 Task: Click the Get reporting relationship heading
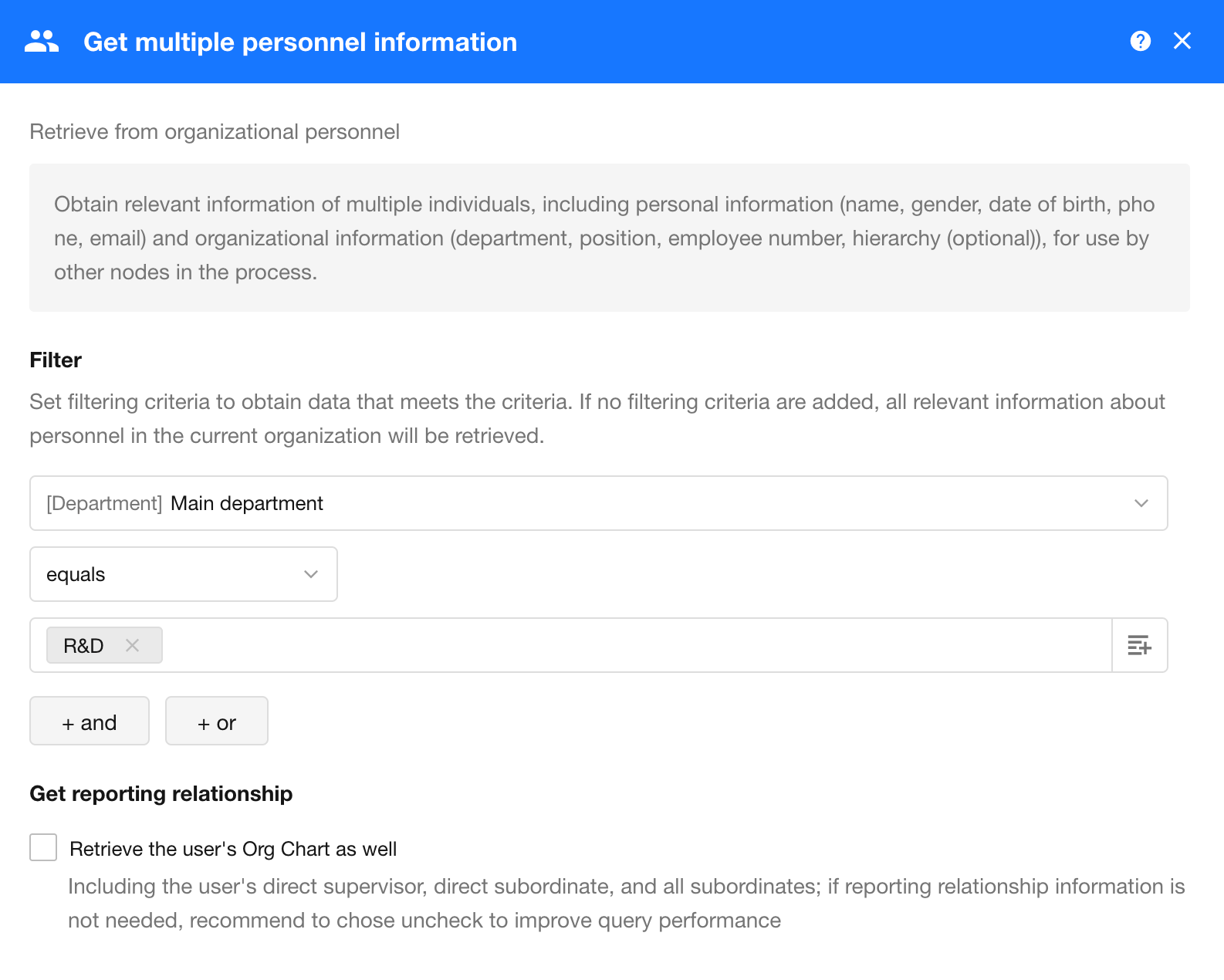point(161,793)
